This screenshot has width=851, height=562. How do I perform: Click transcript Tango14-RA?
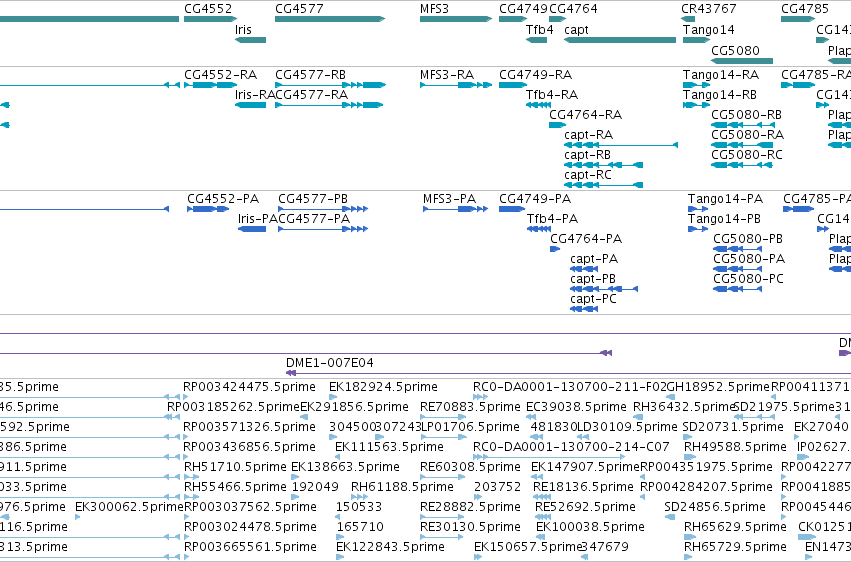point(696,85)
